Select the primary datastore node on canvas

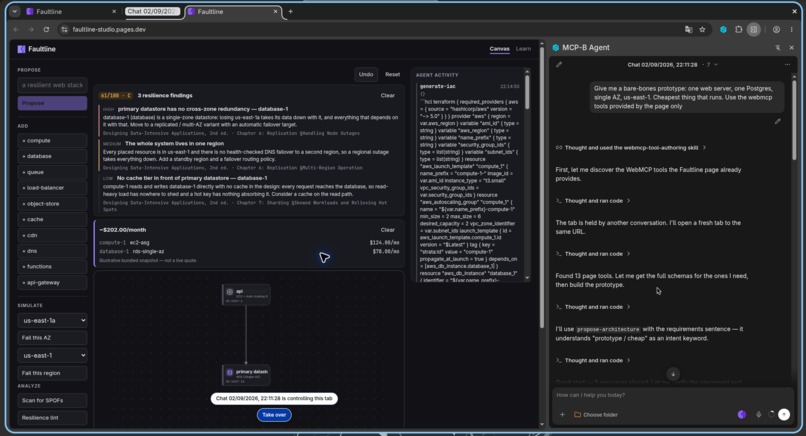pos(246,375)
